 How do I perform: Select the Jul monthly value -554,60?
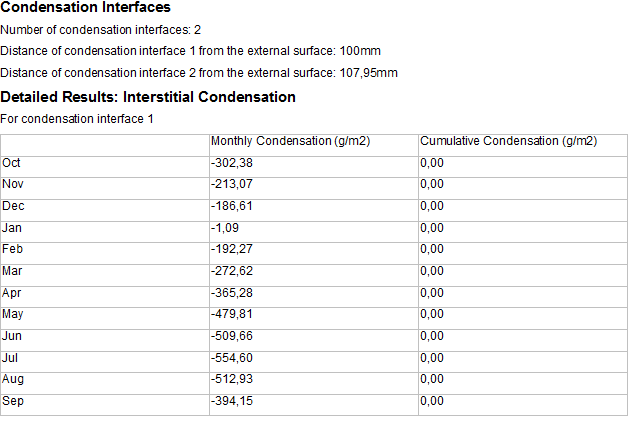(x=231, y=358)
